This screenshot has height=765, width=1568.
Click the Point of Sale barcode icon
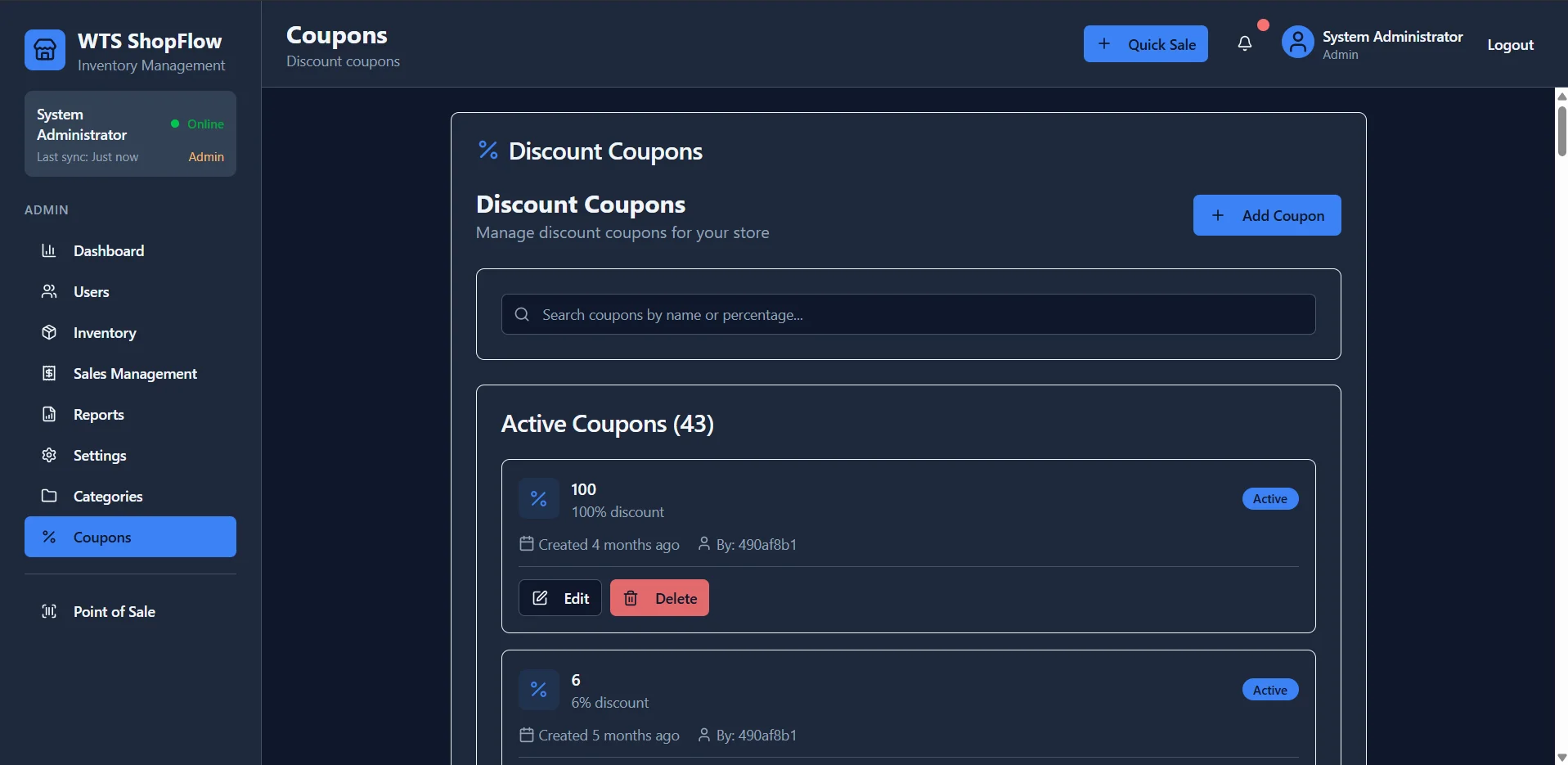point(49,611)
